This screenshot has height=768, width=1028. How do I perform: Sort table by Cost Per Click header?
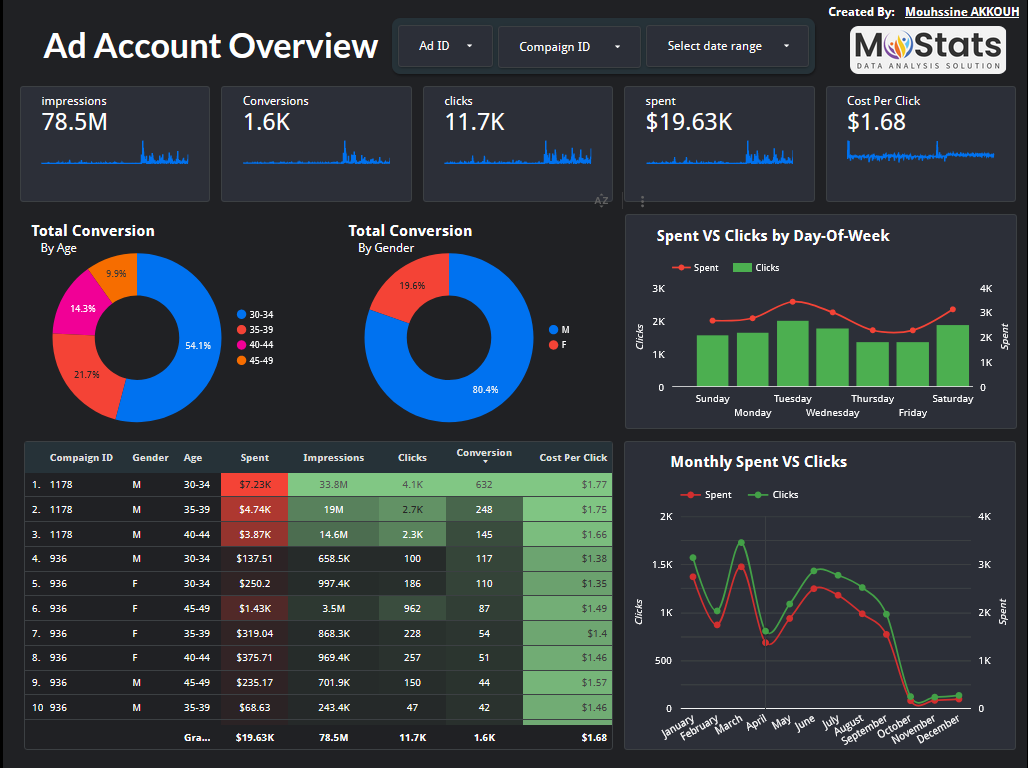click(573, 458)
